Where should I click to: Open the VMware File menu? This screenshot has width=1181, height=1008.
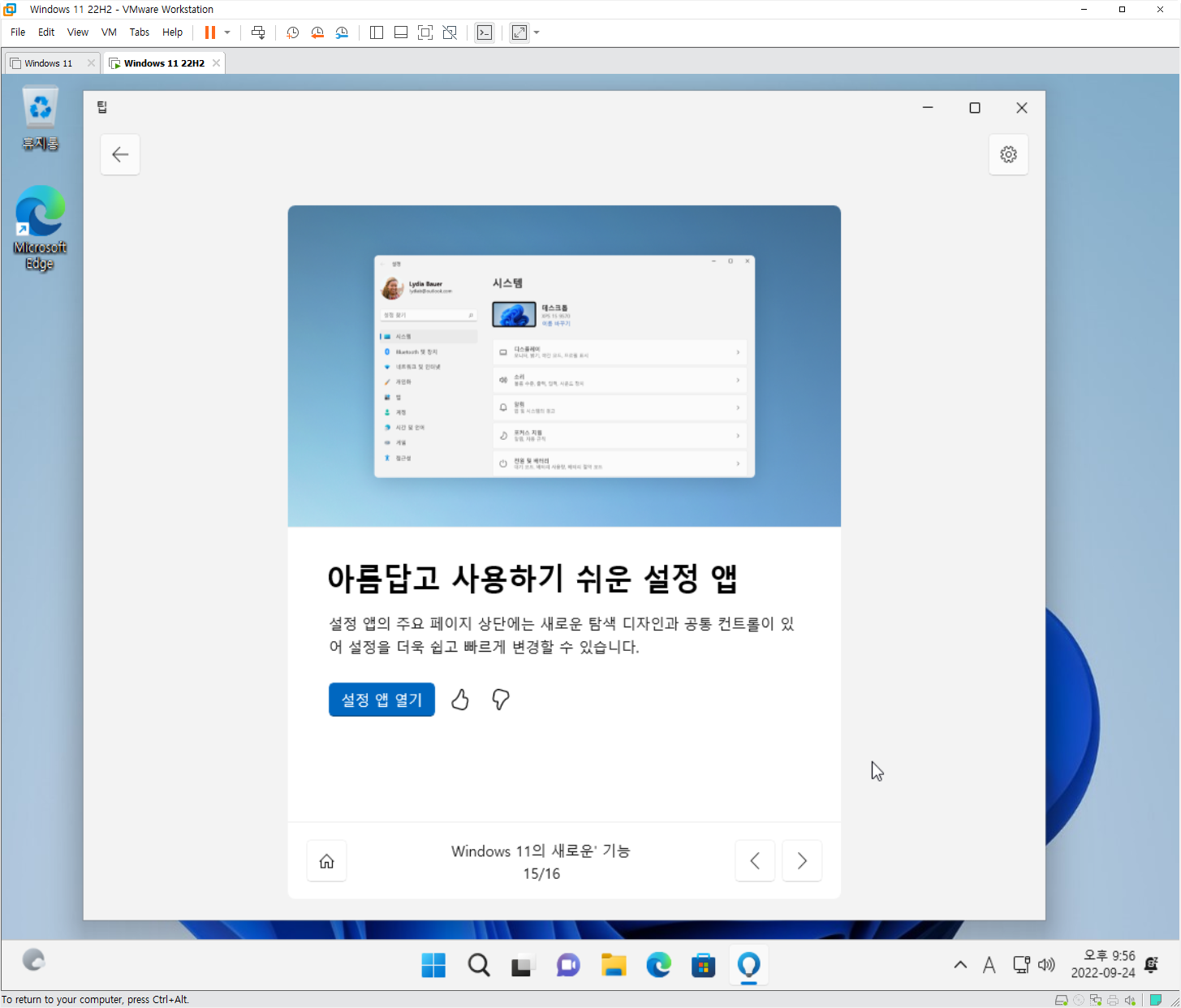[x=18, y=32]
